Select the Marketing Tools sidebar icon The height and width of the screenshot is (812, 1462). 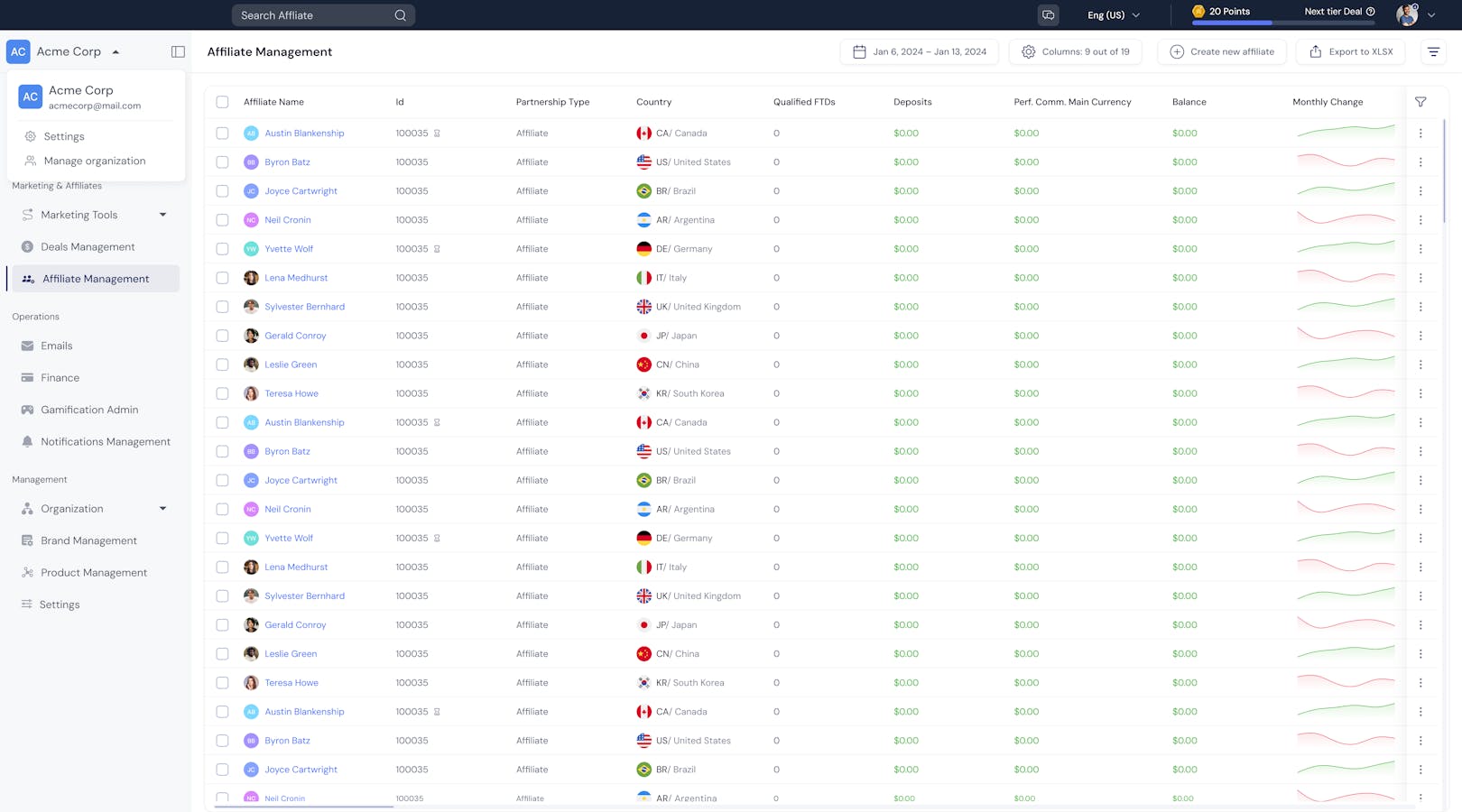[26, 215]
